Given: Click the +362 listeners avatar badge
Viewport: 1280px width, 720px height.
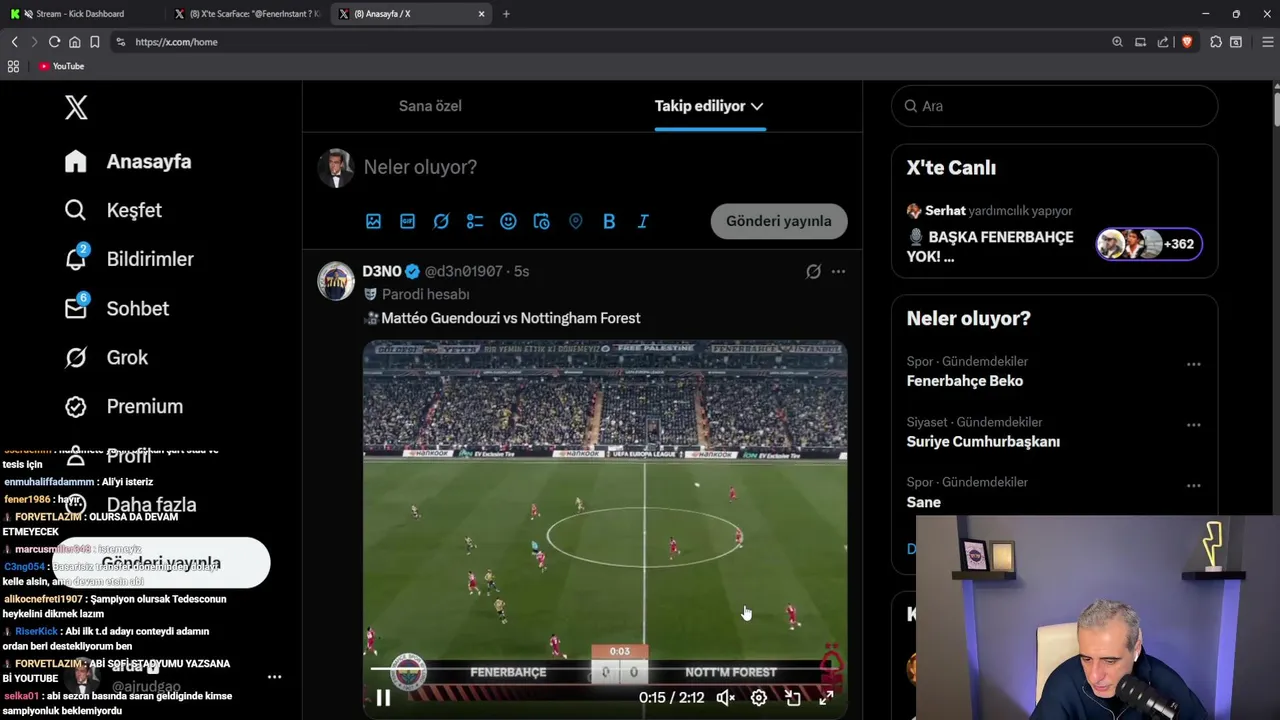Looking at the screenshot, I should click(x=1149, y=244).
